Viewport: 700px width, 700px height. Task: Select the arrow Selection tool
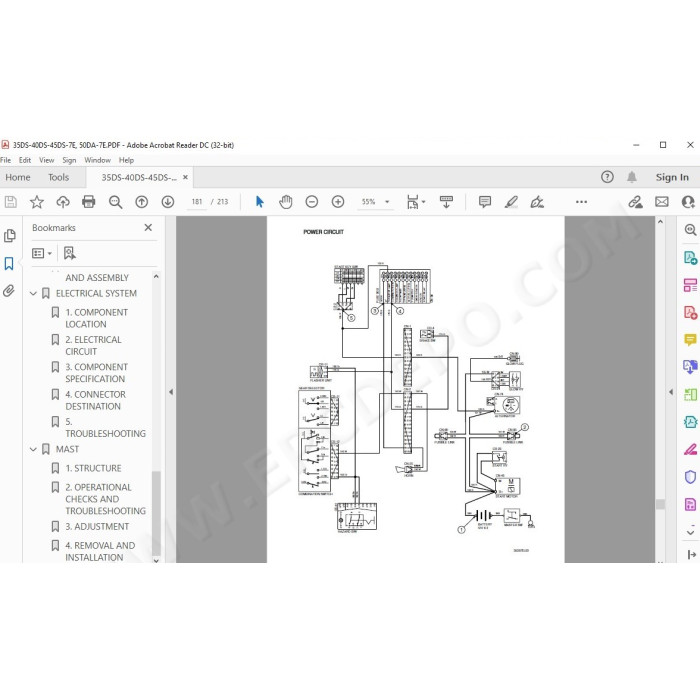[x=259, y=202]
